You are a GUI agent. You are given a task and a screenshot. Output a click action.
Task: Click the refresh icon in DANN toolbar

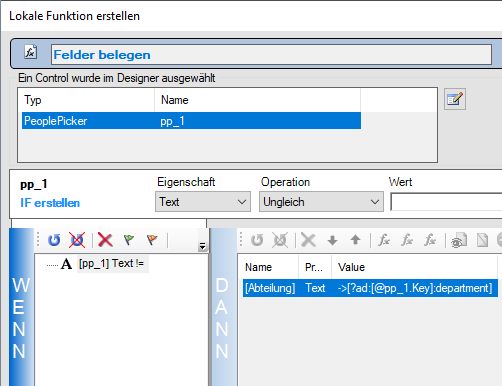(x=257, y=240)
